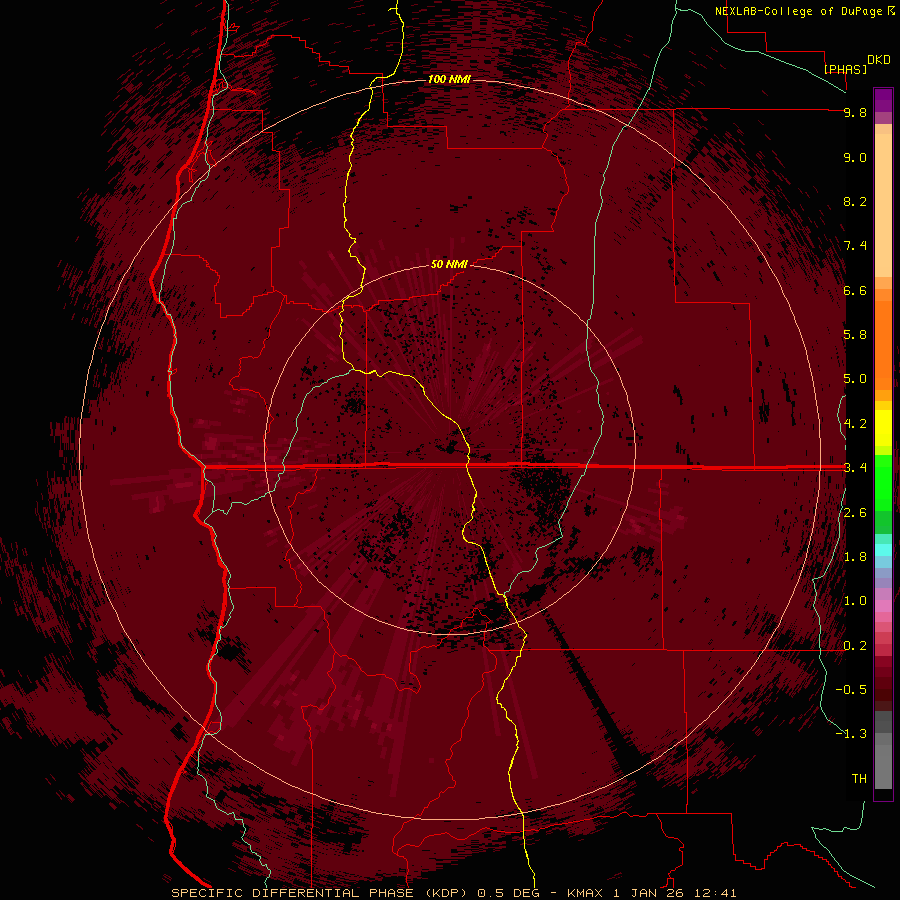Click the 7.4 scale value
Image resolution: width=900 pixels, height=900 pixels.
[x=855, y=246]
